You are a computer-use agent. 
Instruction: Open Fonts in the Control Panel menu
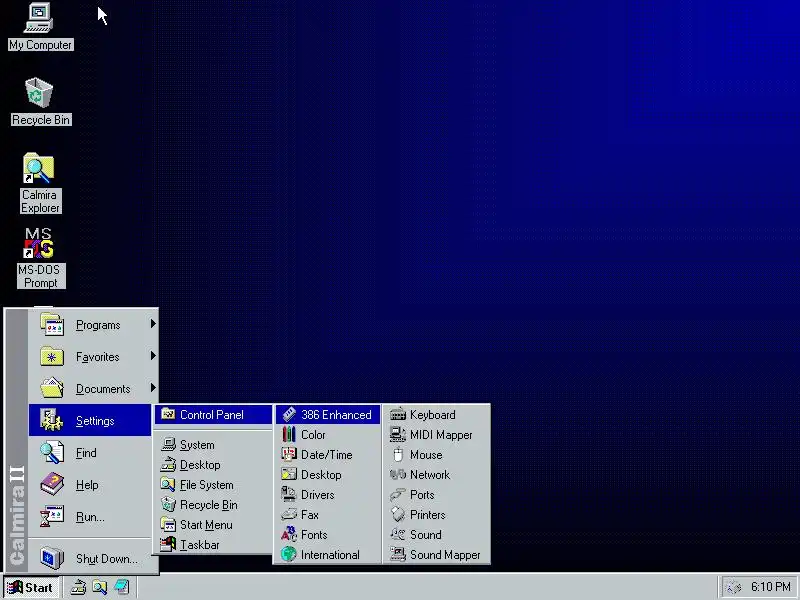pos(328,534)
